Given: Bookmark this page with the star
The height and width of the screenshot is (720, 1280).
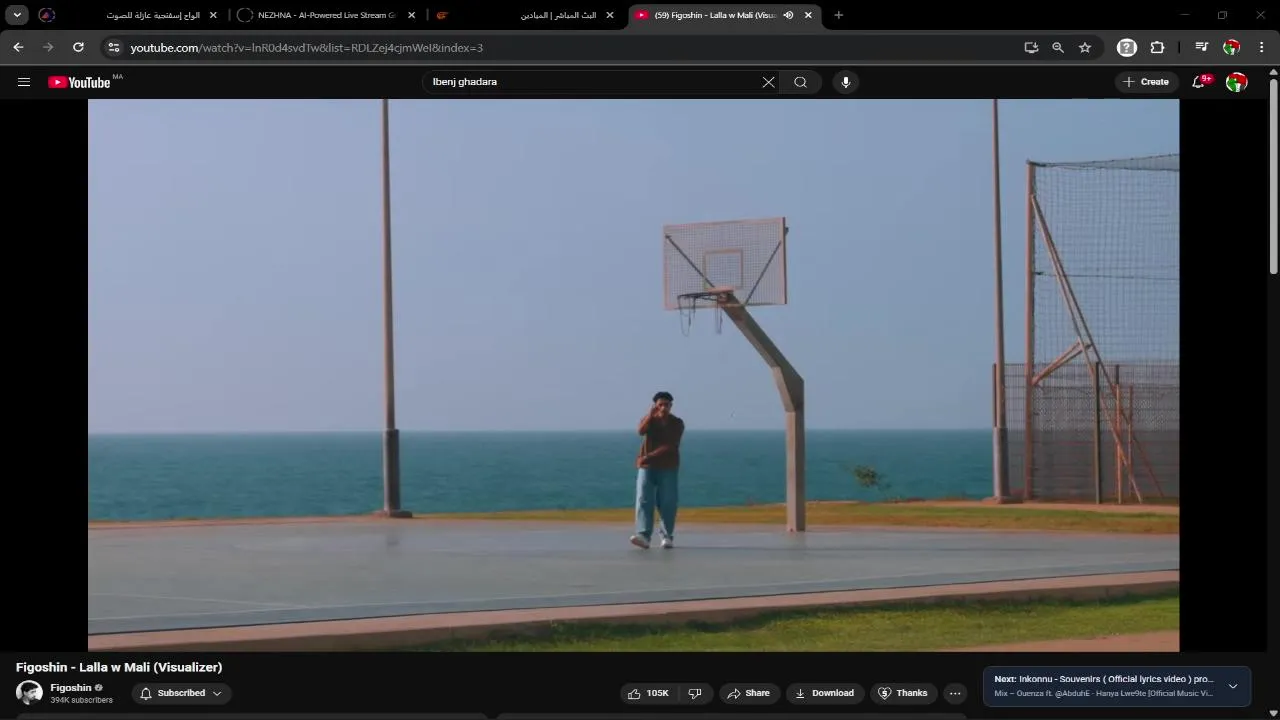Looking at the screenshot, I should pyautogui.click(x=1085, y=47).
